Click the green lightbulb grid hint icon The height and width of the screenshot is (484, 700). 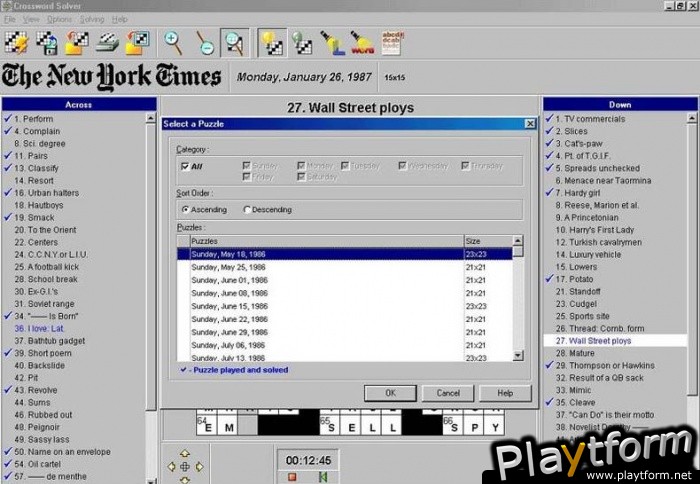tap(302, 42)
